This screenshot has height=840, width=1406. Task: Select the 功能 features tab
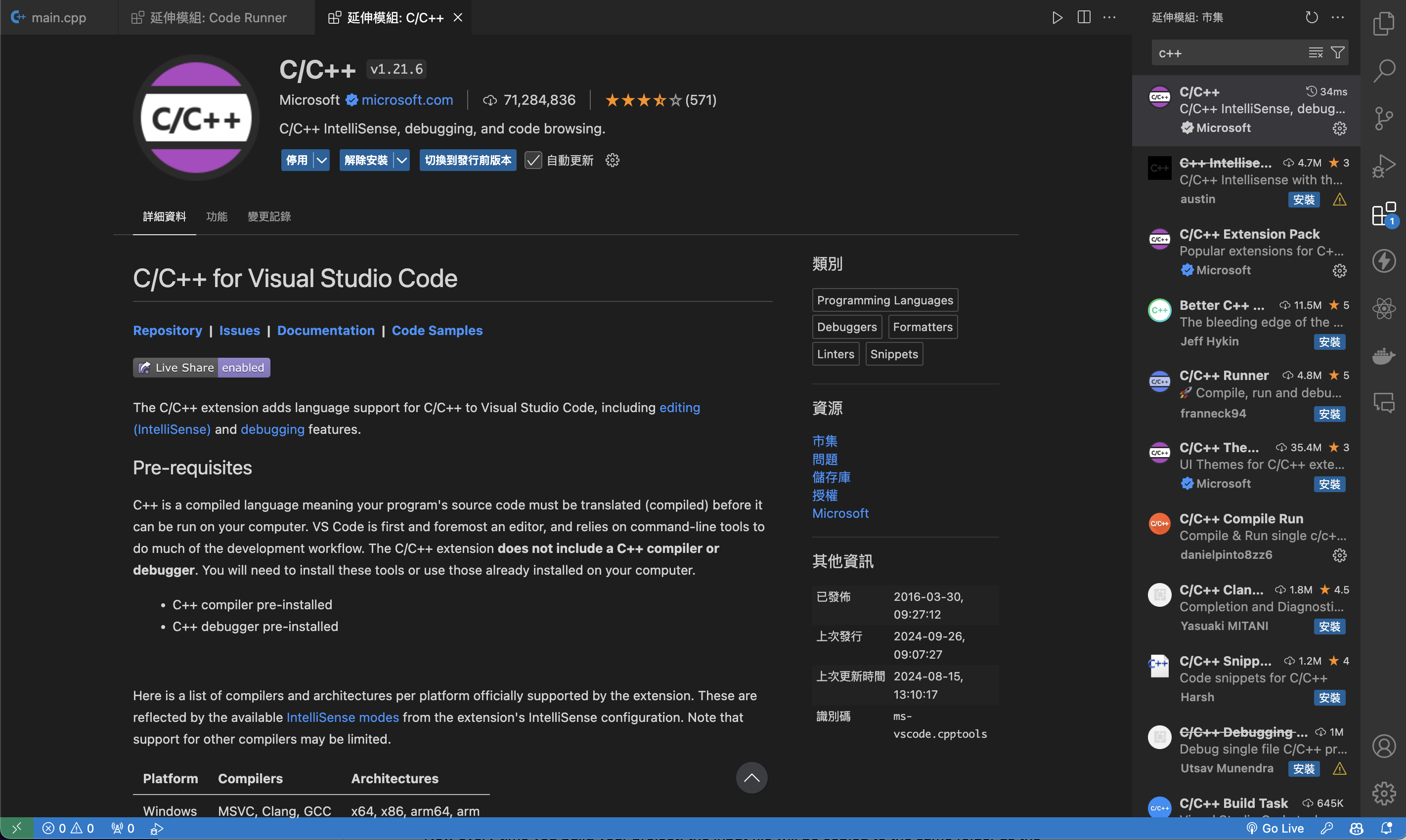point(217,216)
